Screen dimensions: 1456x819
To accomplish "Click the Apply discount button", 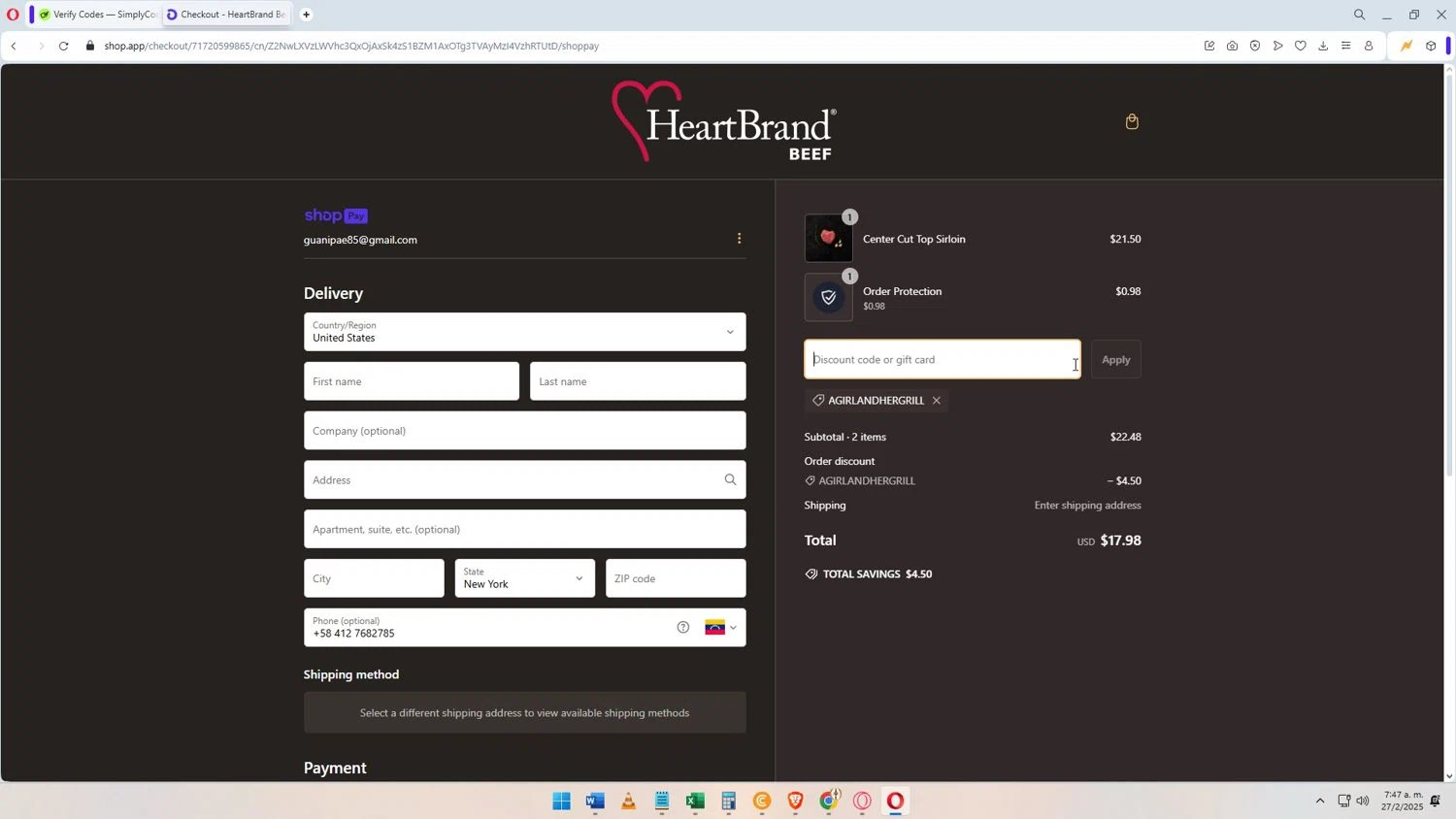I will pos(1115,359).
